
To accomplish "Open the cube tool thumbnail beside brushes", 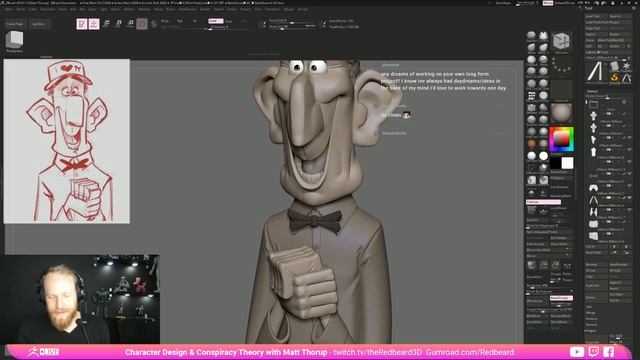I will [562, 42].
